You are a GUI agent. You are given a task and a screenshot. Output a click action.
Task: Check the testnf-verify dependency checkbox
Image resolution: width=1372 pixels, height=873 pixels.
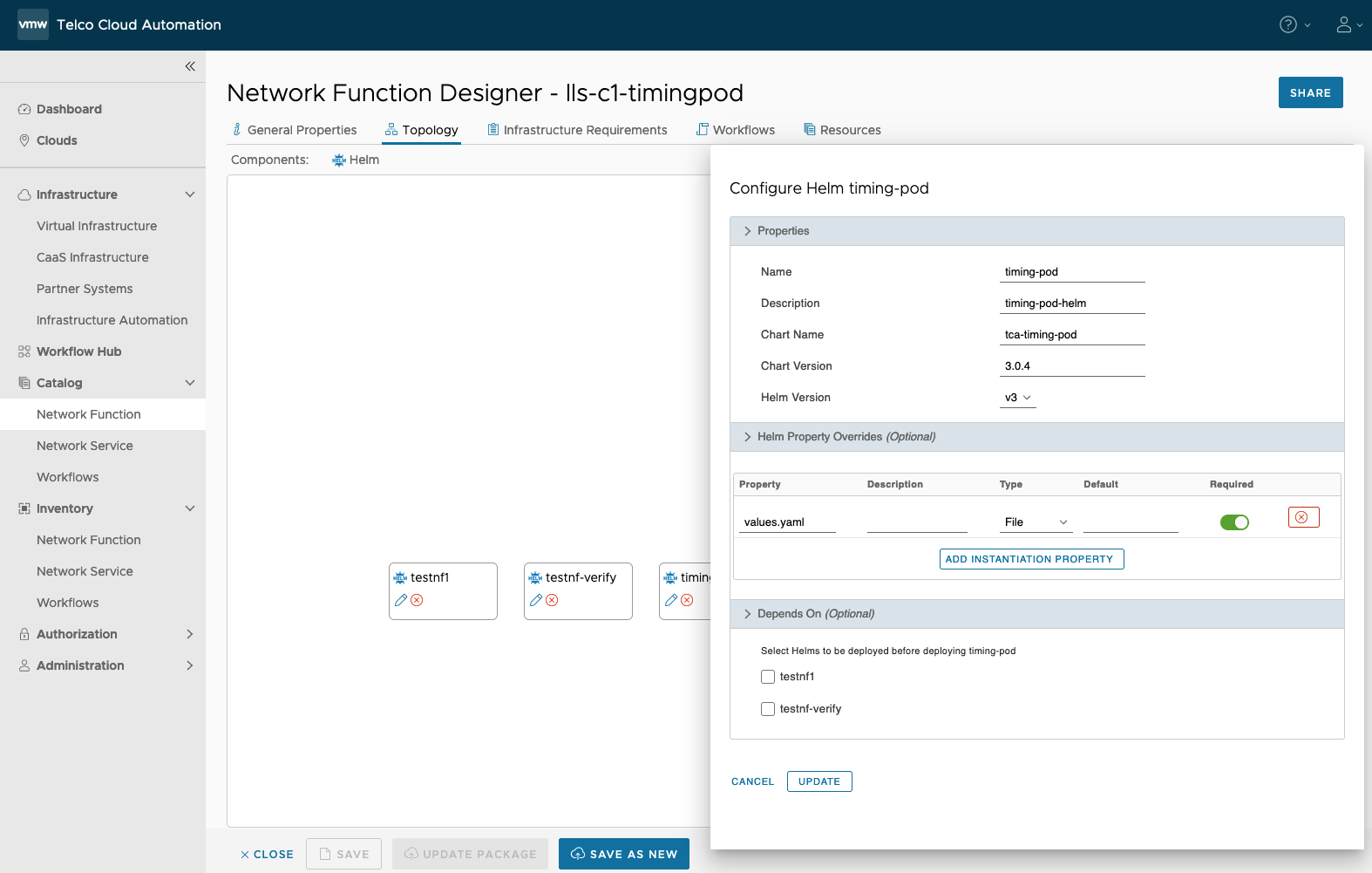[x=768, y=709]
